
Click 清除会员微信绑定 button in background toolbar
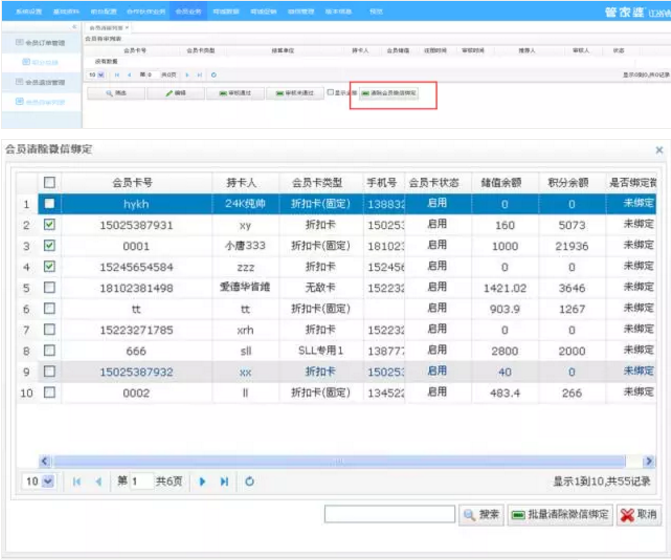pos(389,93)
